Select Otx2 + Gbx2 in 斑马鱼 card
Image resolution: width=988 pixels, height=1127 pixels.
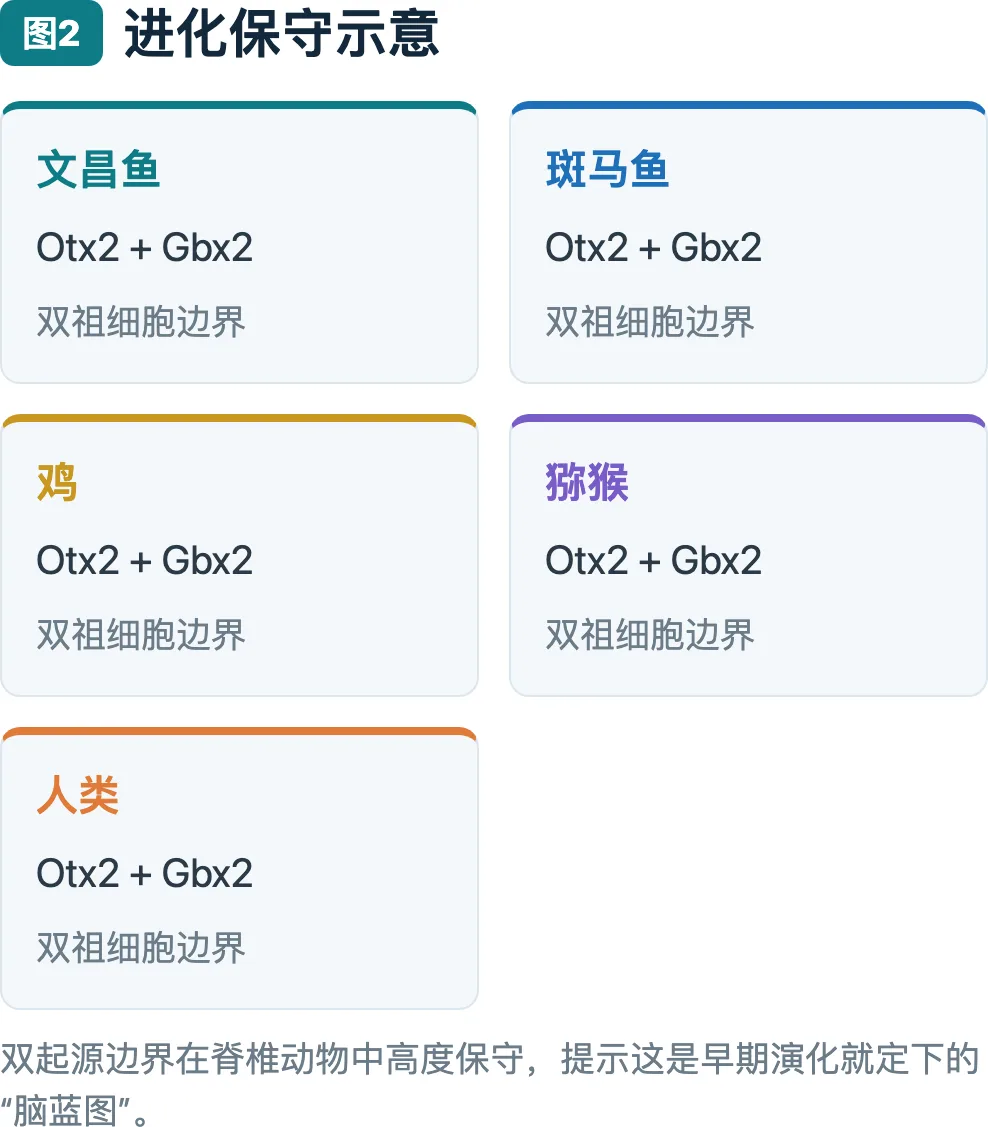coord(653,247)
